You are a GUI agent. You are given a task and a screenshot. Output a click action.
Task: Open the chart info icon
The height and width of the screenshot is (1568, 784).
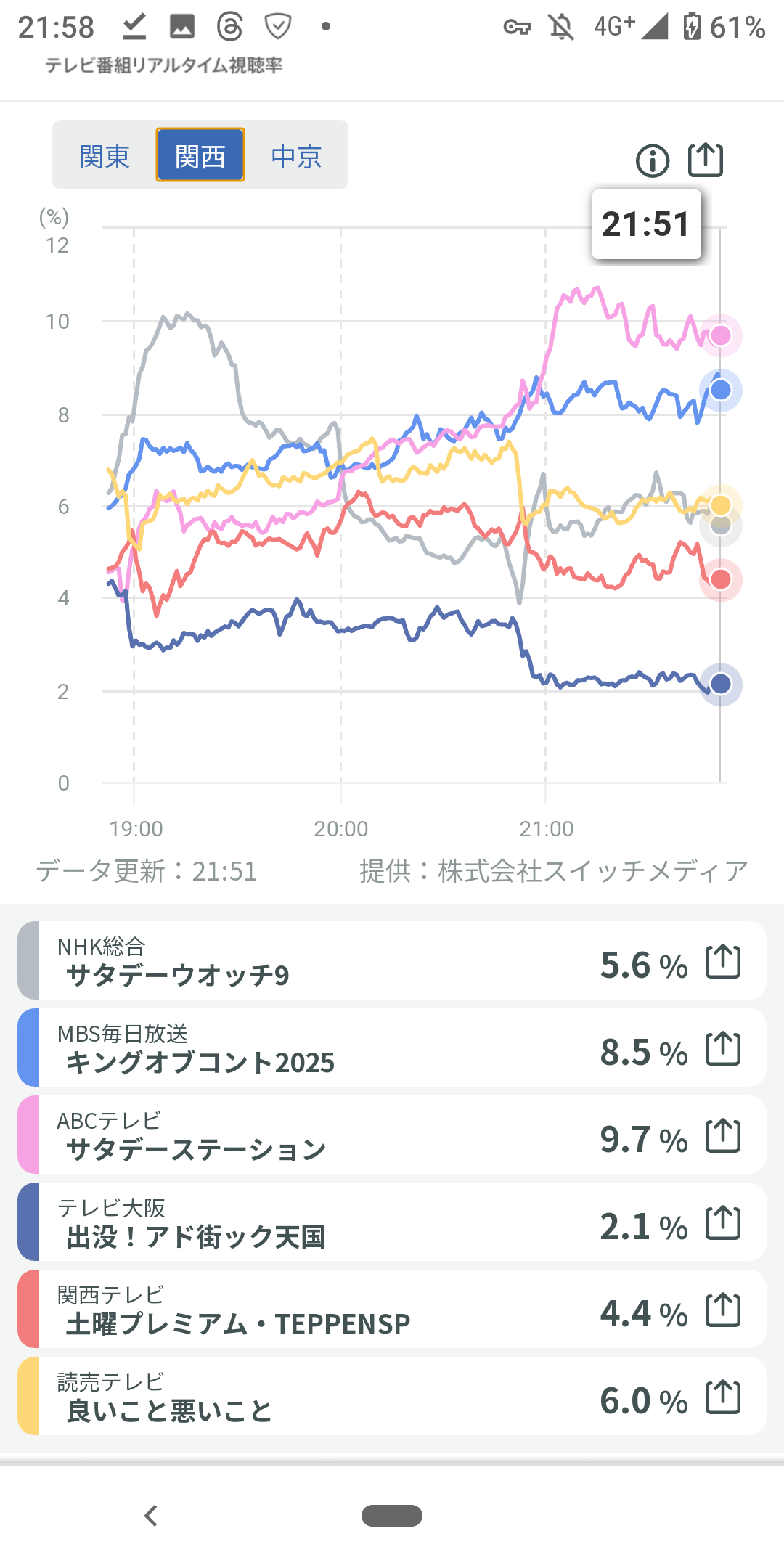pos(652,160)
